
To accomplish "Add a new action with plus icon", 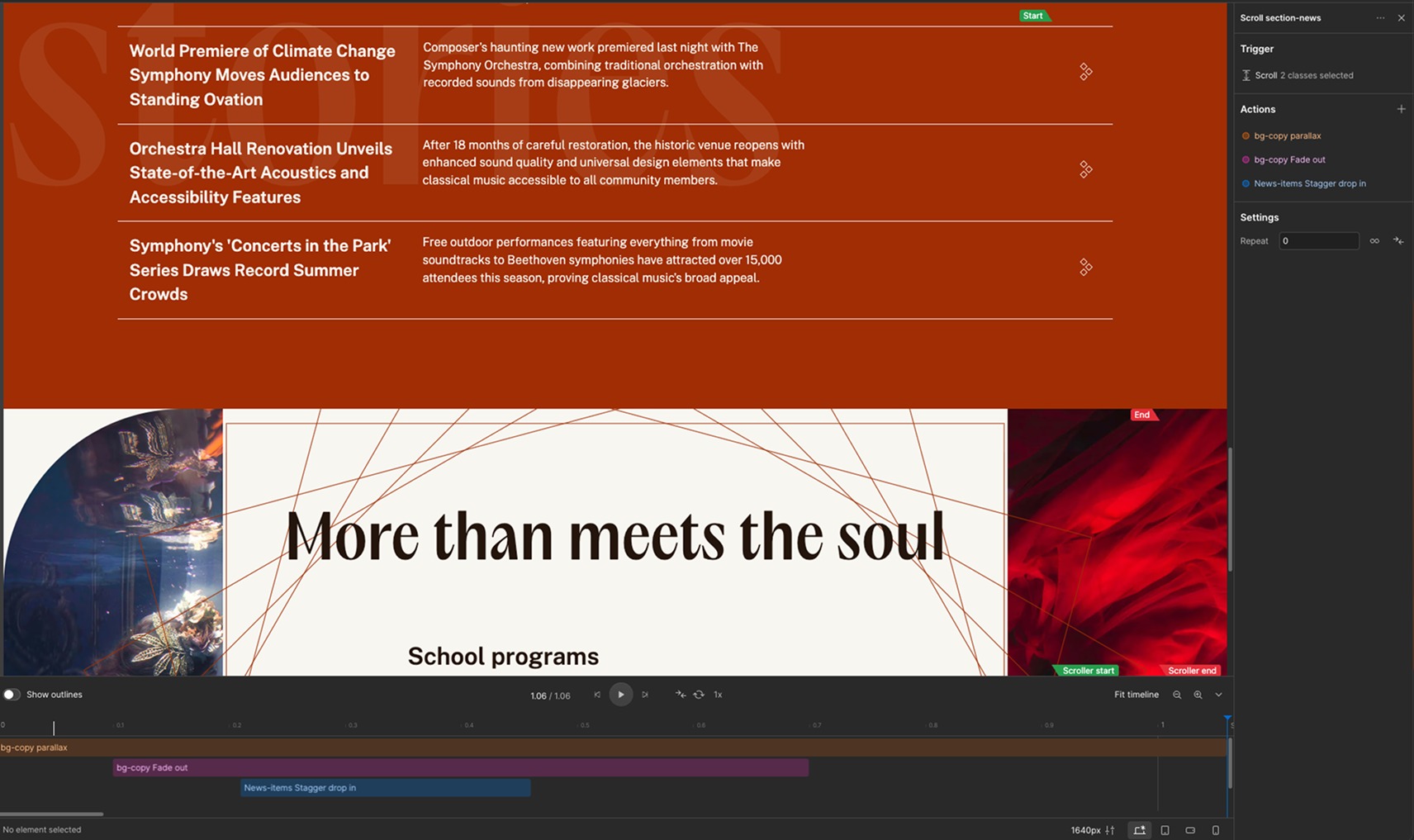I will click(1401, 109).
